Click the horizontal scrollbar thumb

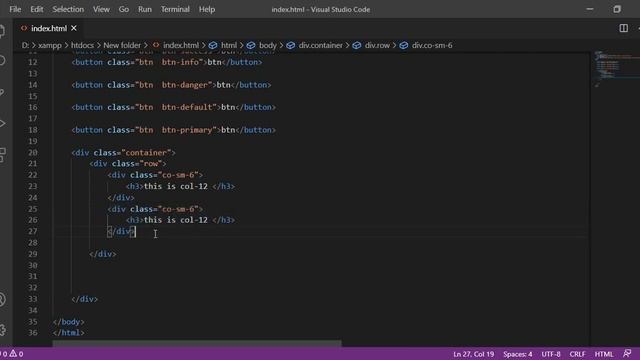pyautogui.click(x=197, y=344)
